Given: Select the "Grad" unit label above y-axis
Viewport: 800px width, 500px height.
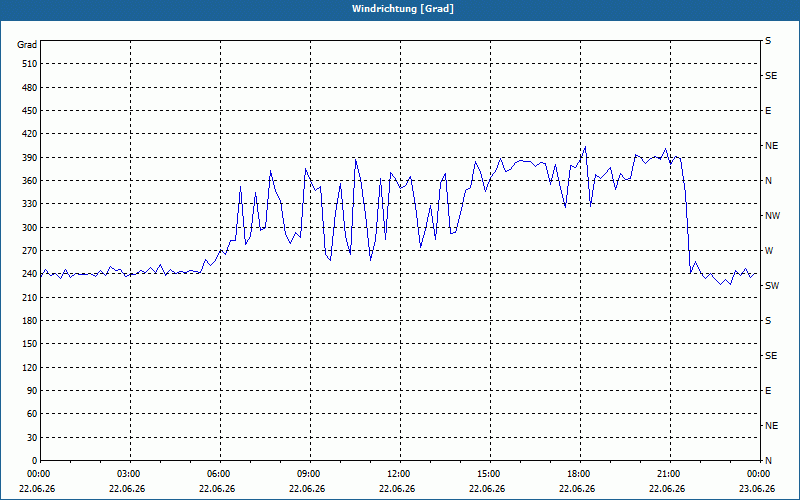Looking at the screenshot, I should click(x=27, y=45).
